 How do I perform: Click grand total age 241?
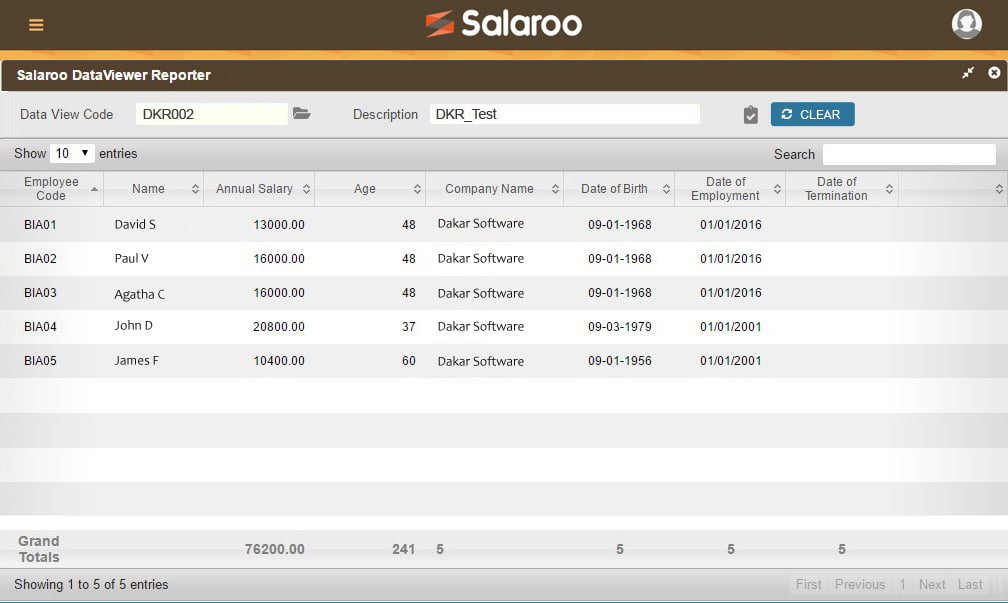coord(404,549)
